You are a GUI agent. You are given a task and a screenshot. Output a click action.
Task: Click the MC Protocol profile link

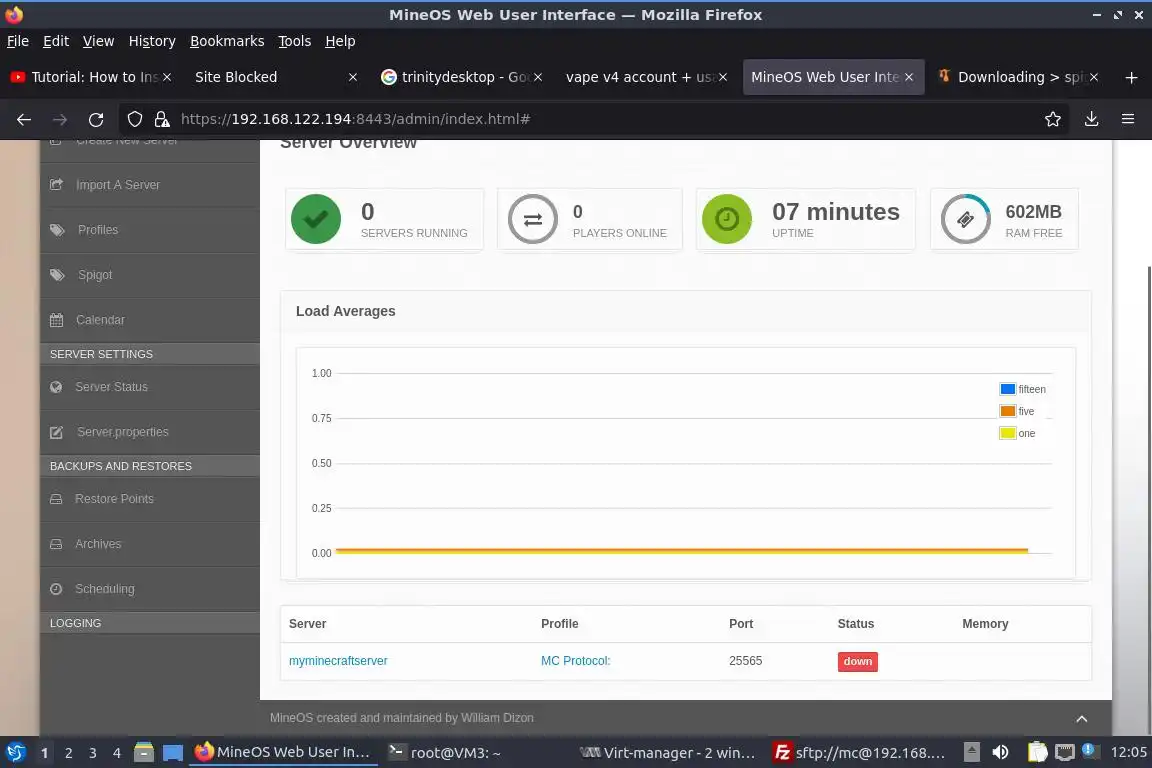tap(575, 661)
